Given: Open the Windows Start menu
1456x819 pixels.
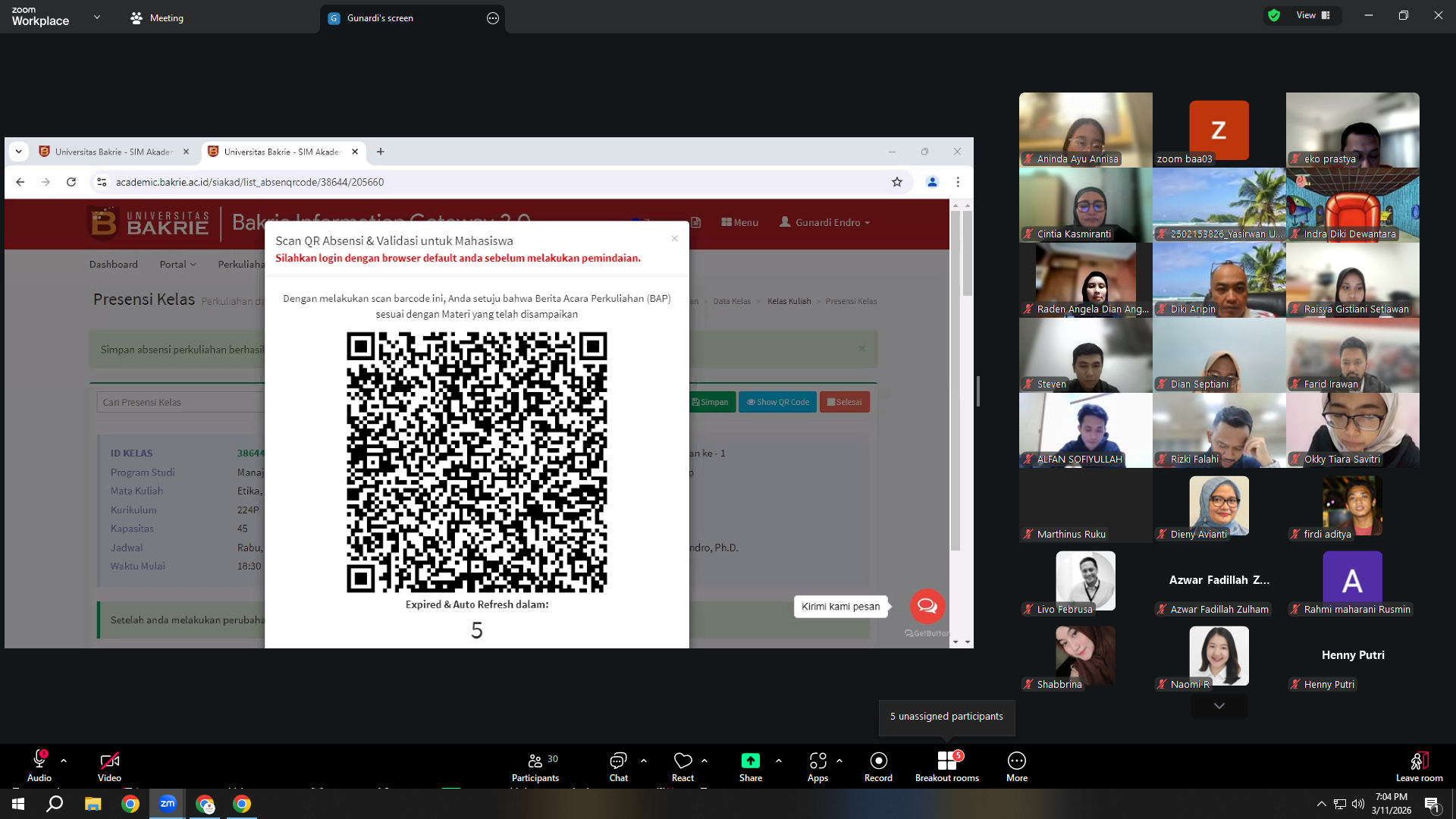Looking at the screenshot, I should click(18, 804).
